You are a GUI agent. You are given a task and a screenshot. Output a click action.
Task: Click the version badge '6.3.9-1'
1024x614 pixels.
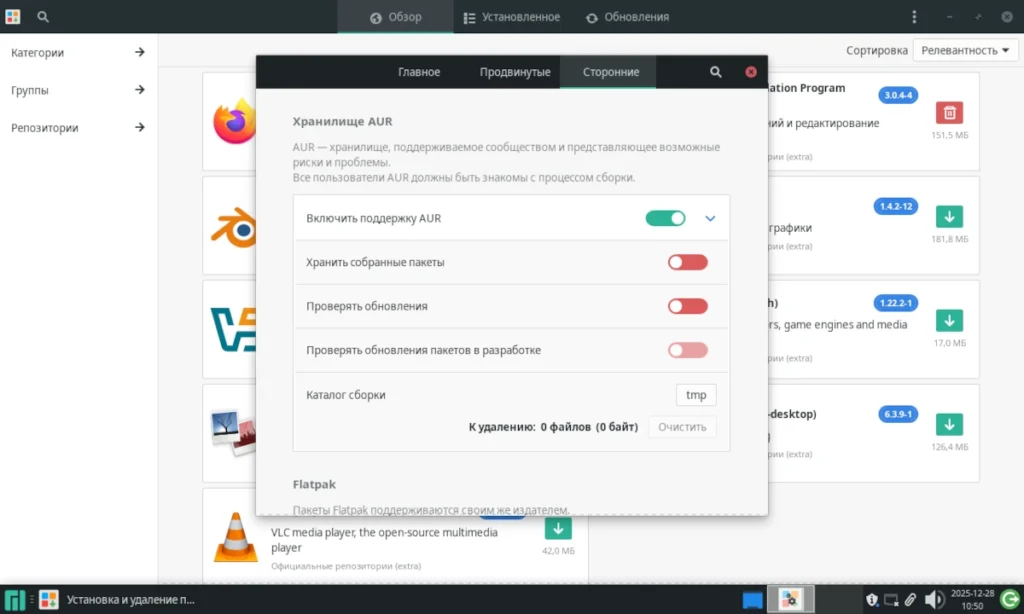pos(897,414)
